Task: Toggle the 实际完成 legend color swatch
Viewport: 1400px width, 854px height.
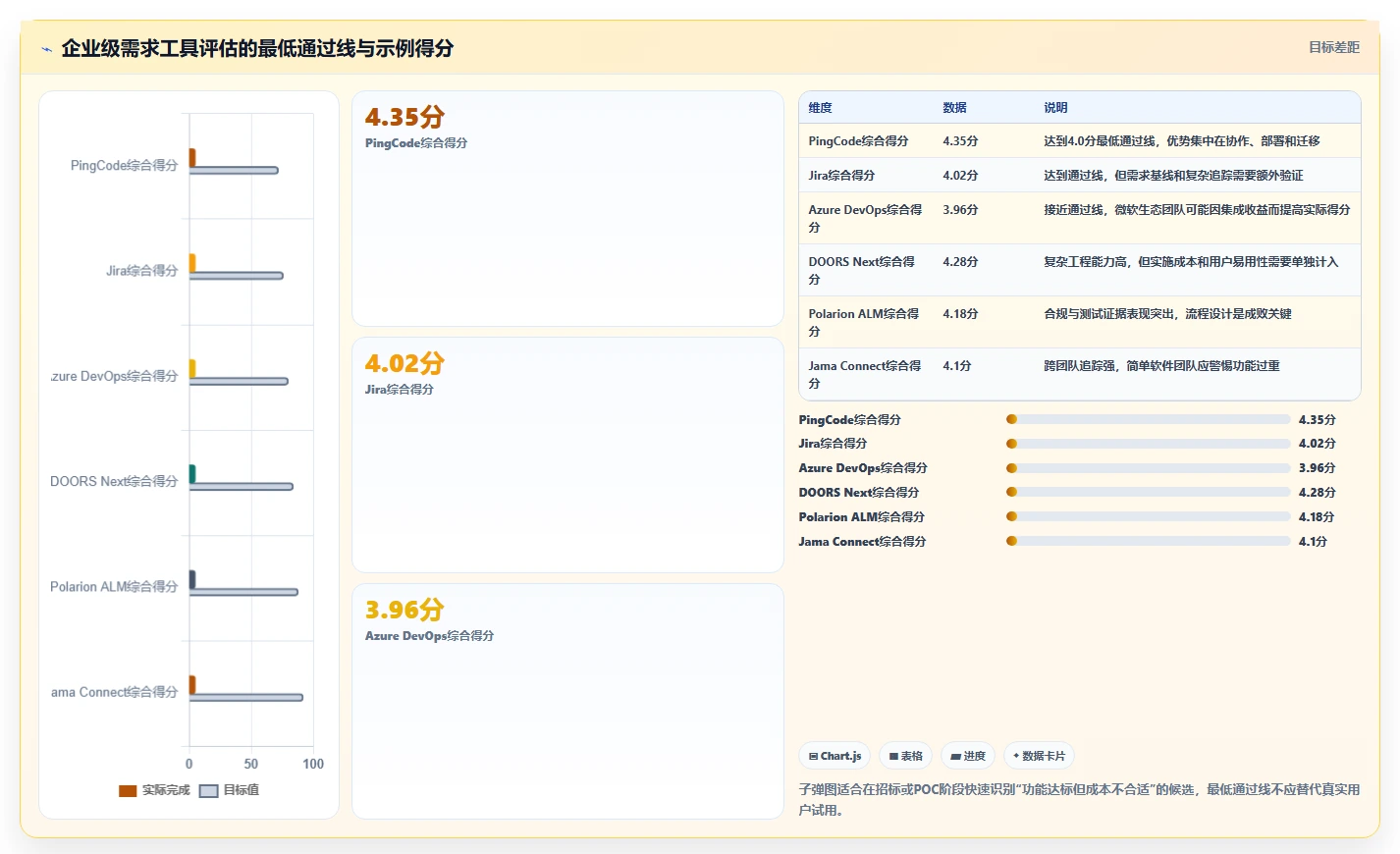Action: (128, 790)
